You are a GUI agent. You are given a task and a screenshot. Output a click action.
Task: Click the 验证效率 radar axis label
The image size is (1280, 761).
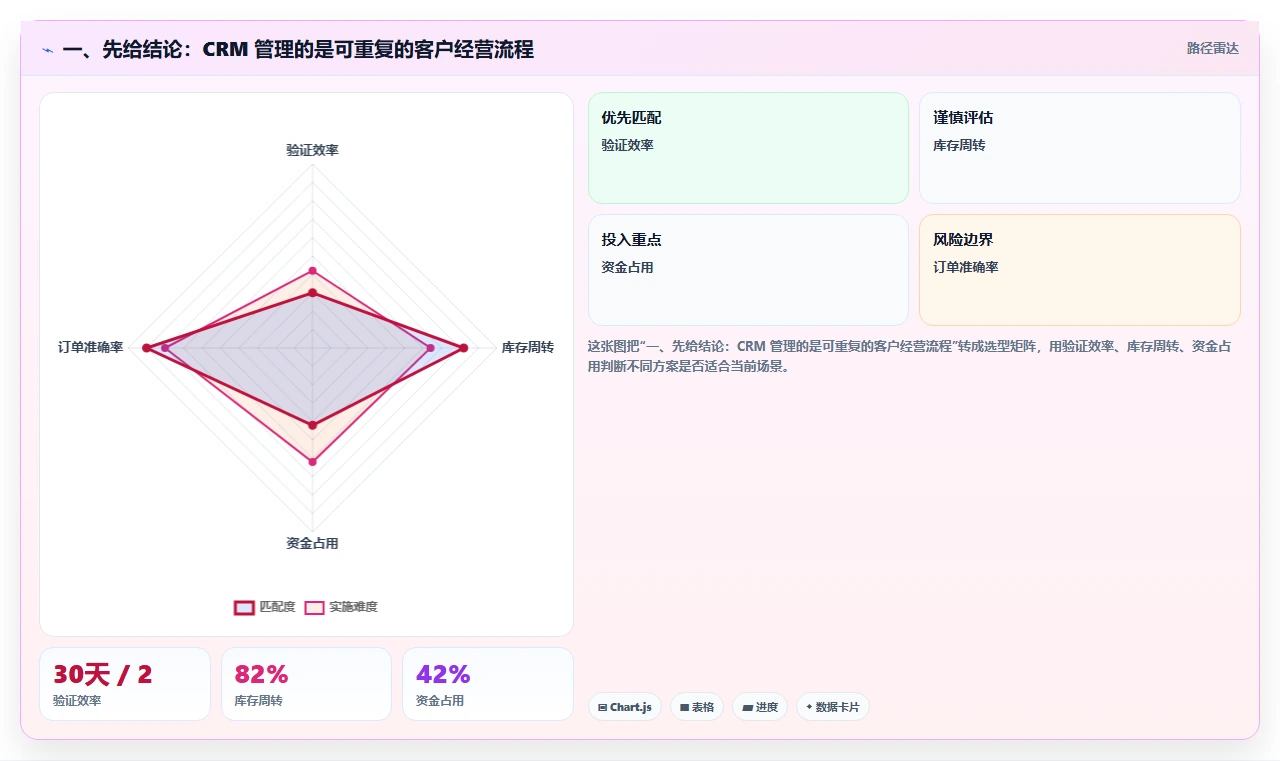(312, 150)
